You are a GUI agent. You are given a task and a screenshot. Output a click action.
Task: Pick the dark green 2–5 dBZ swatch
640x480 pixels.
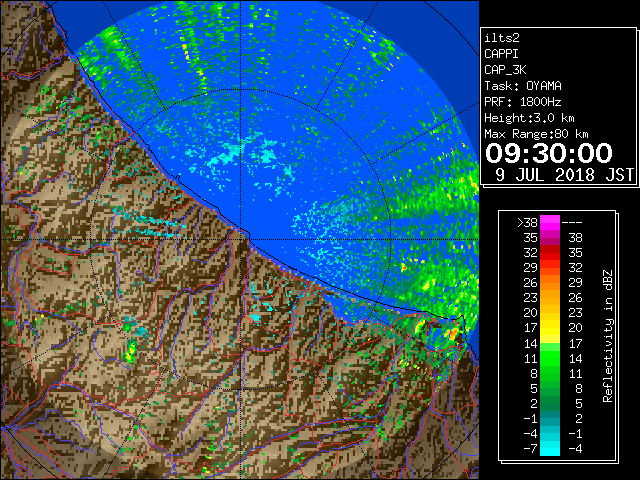[x=550, y=403]
